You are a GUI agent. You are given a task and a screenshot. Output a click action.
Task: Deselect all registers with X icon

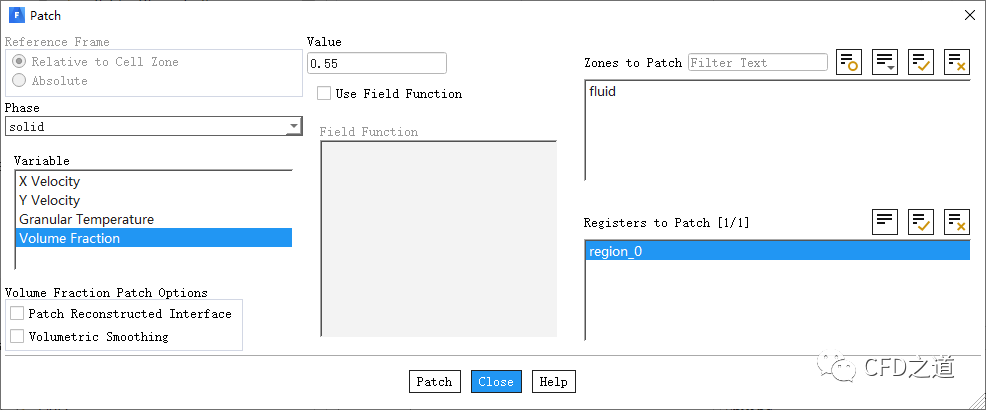click(x=957, y=222)
